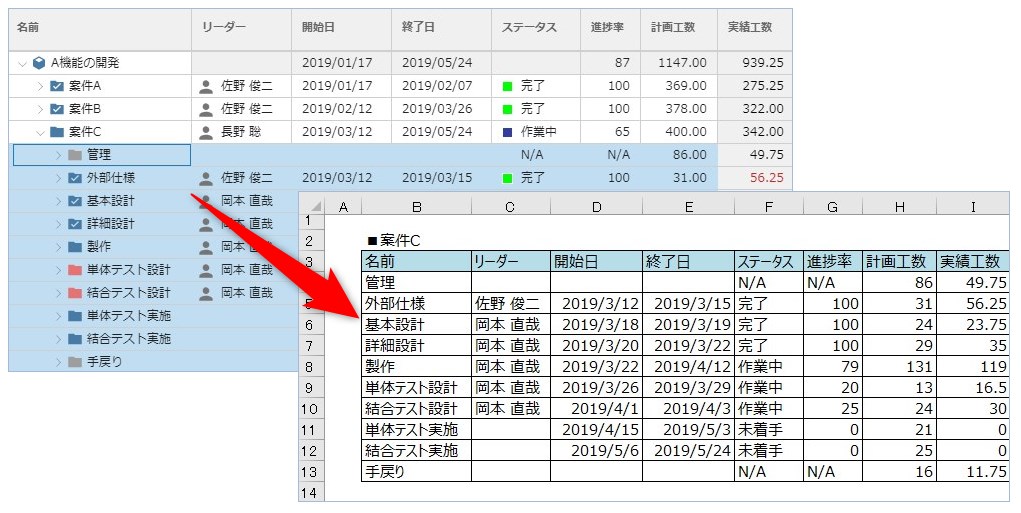Image resolution: width=1021 pixels, height=513 pixels.
Task: Toggle the checkmark icon for 詳細設計
Action: tap(75, 224)
